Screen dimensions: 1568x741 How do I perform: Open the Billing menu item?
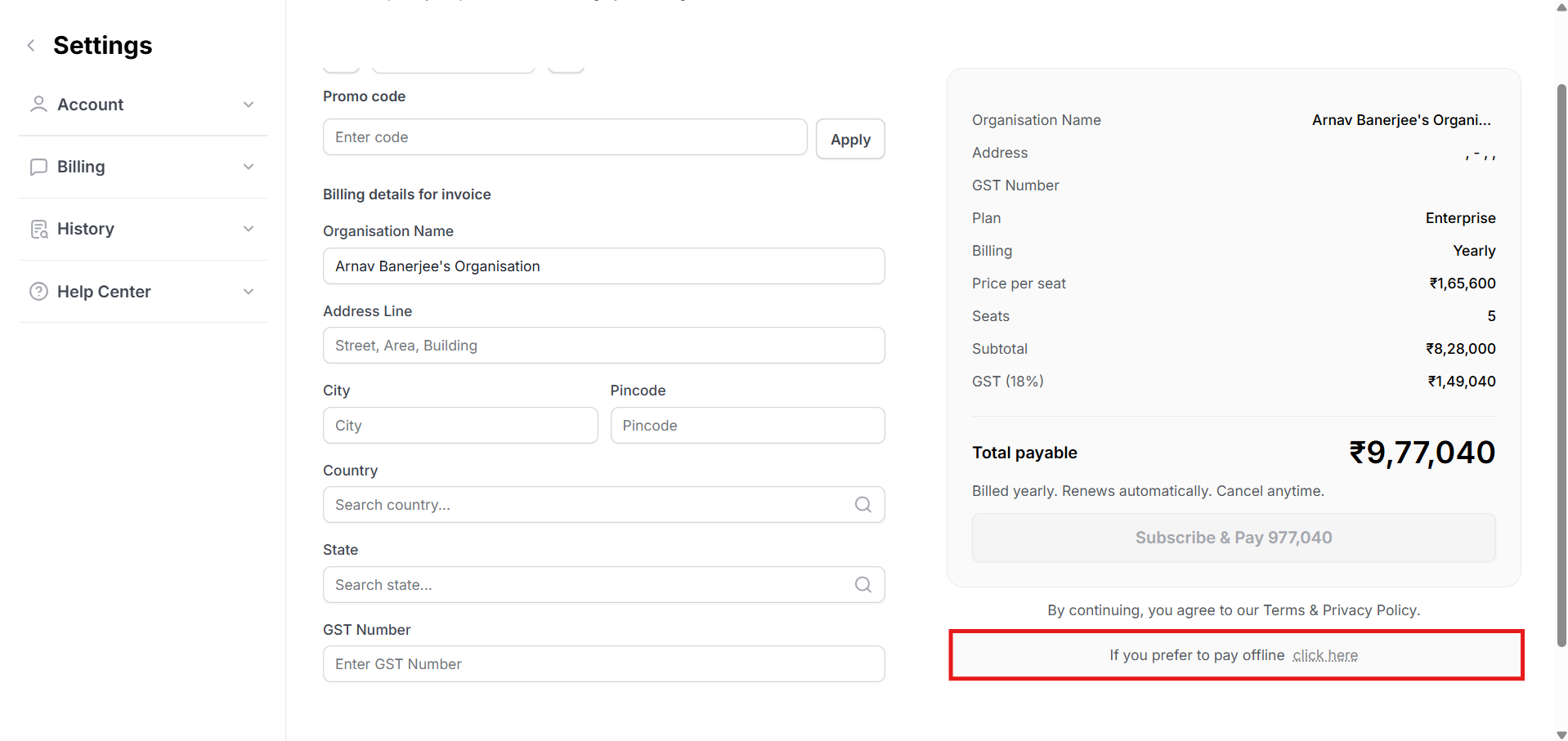[x=81, y=167]
